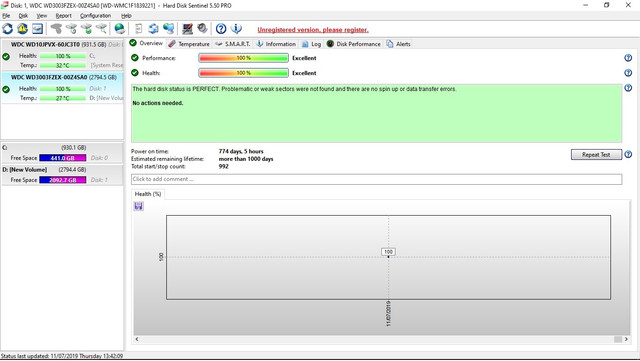Select the Health (%) graph tab
Screen dimensions: 640x361
point(148,194)
